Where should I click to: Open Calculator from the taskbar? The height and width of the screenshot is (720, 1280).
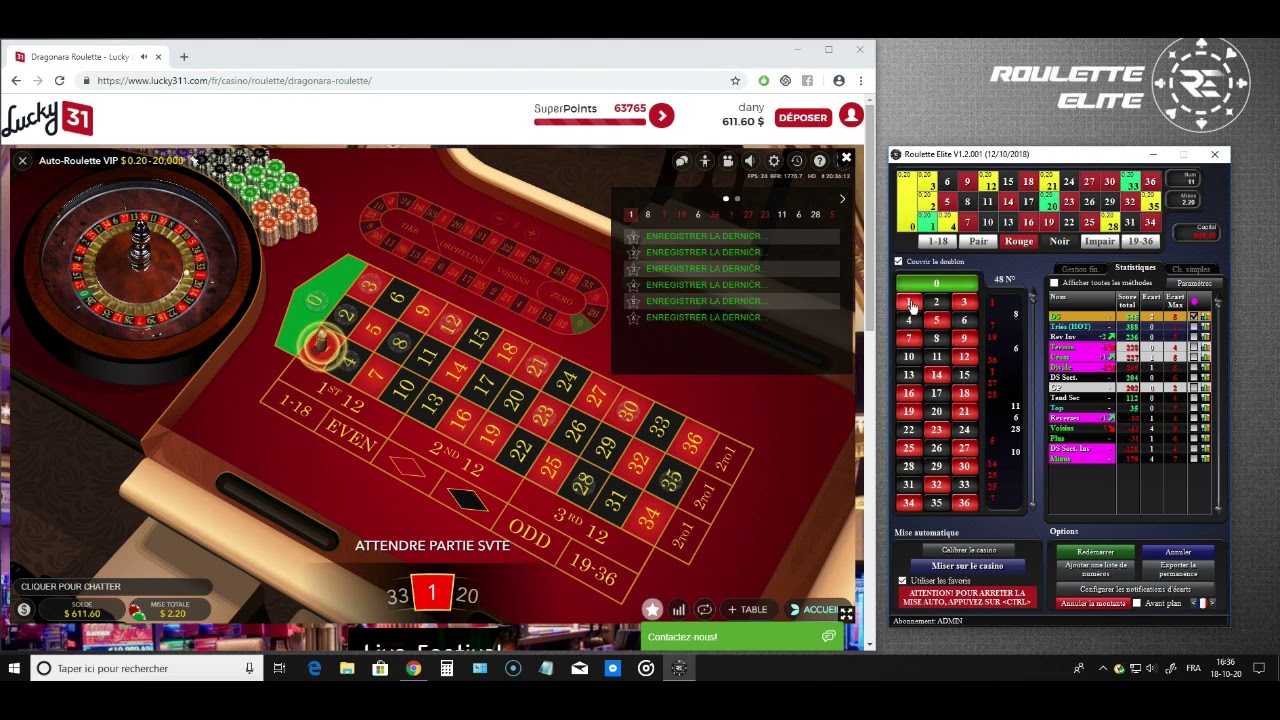pyautogui.click(x=447, y=668)
